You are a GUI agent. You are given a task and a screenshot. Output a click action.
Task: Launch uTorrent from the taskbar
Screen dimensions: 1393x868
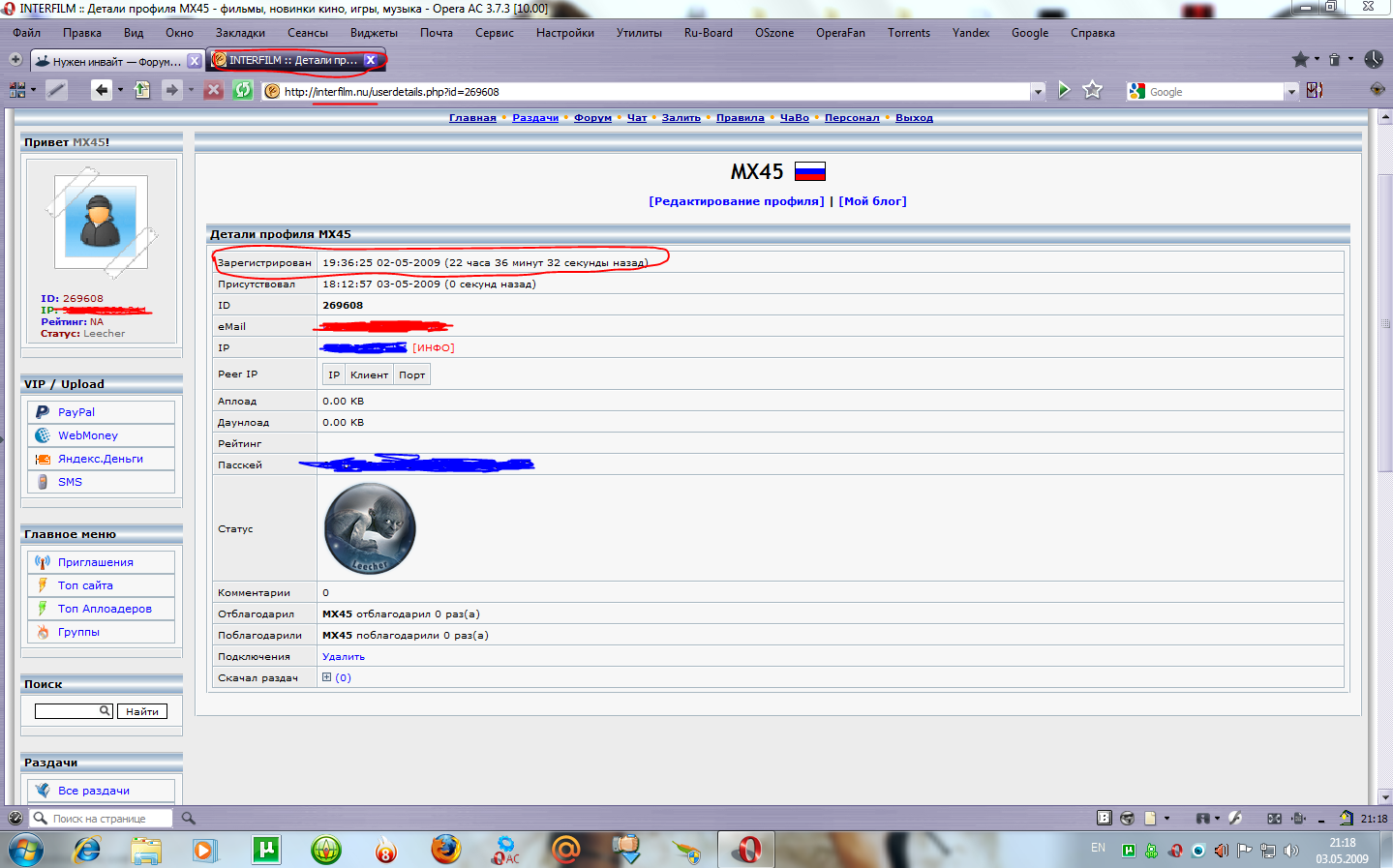pyautogui.click(x=265, y=851)
